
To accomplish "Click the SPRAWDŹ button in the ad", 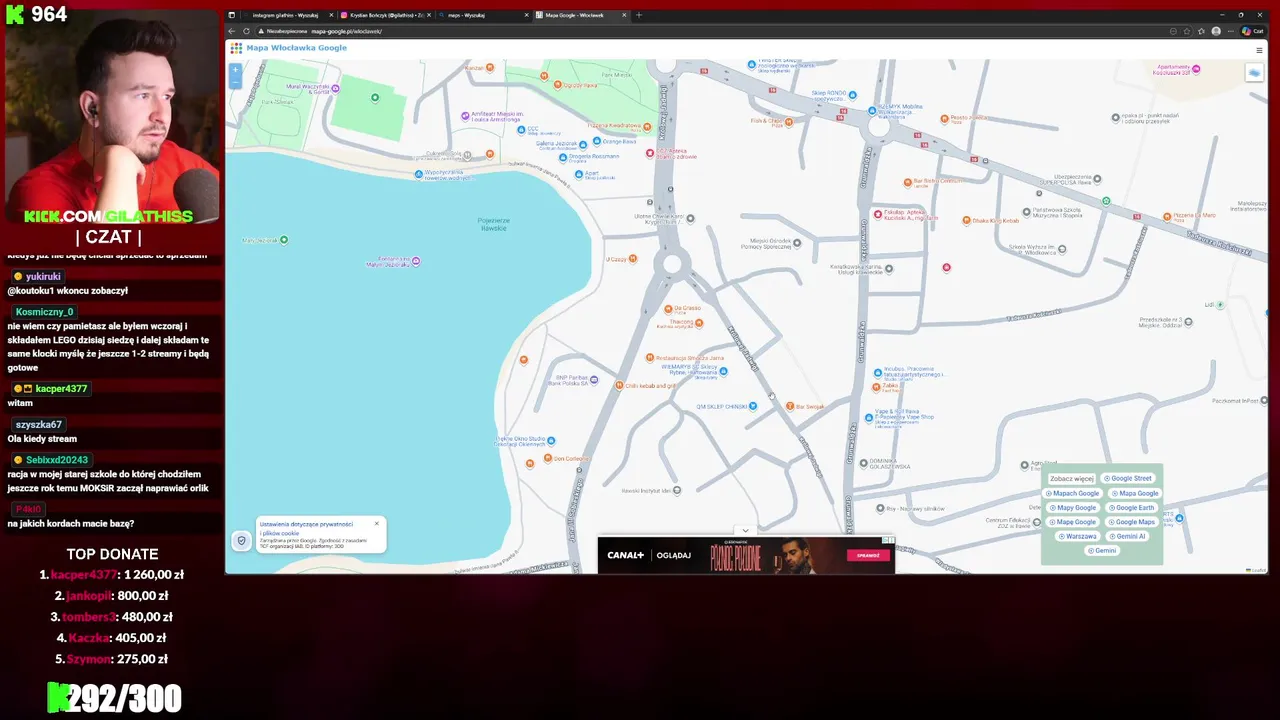I will click(x=867, y=555).
